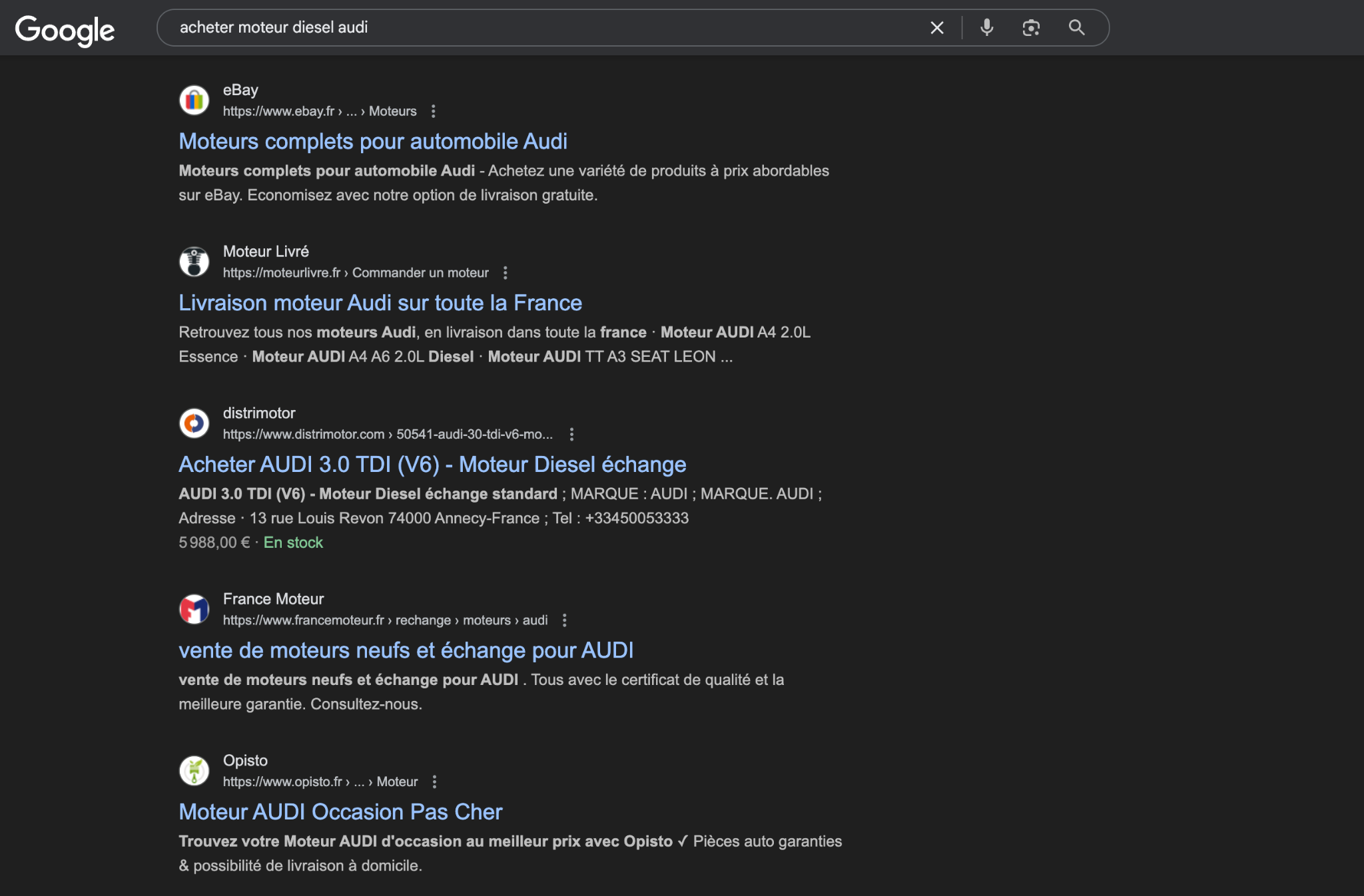Click the distrimotor.com URL breadcrumb
Image resolution: width=1364 pixels, height=896 pixels.
pyautogui.click(x=388, y=435)
